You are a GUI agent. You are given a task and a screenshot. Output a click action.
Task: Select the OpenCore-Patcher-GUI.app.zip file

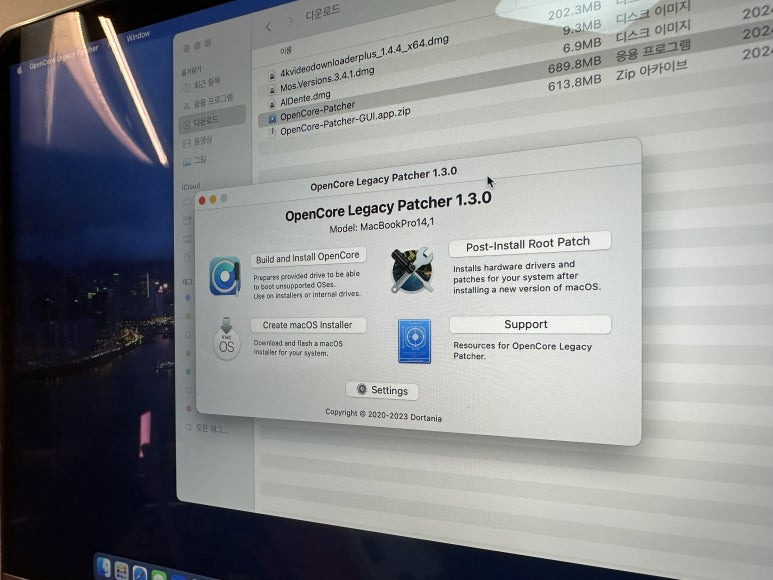pos(345,121)
